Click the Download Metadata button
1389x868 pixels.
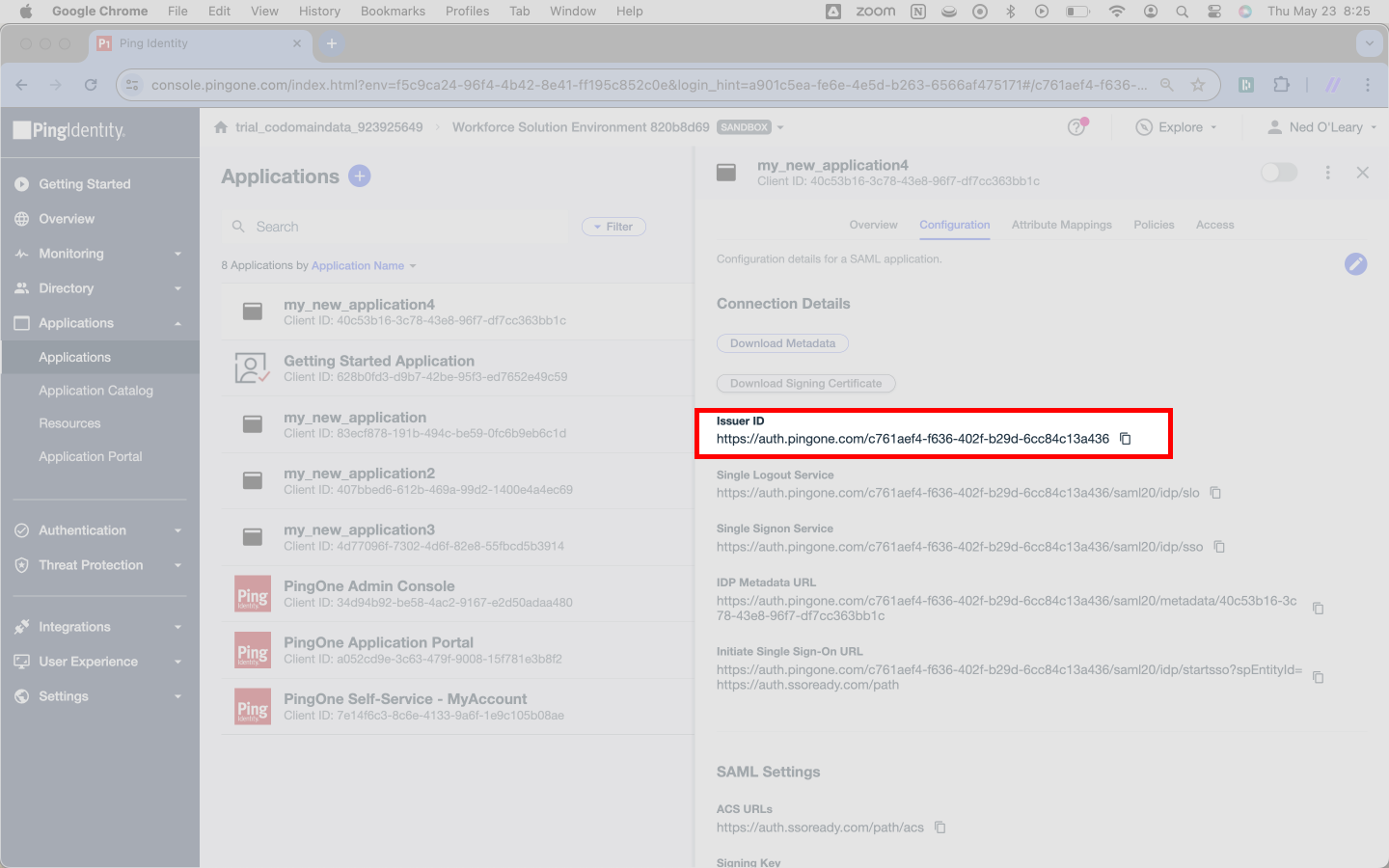click(782, 343)
